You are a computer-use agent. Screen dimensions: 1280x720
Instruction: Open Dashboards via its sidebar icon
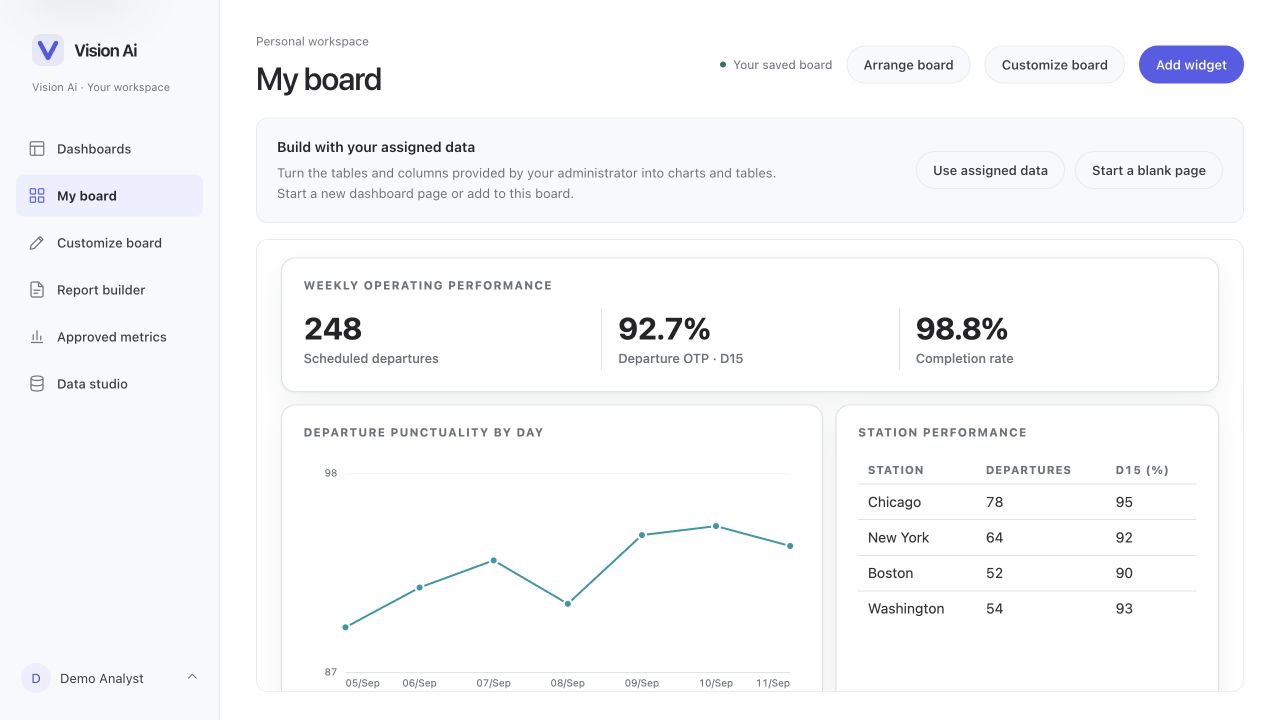(x=37, y=149)
